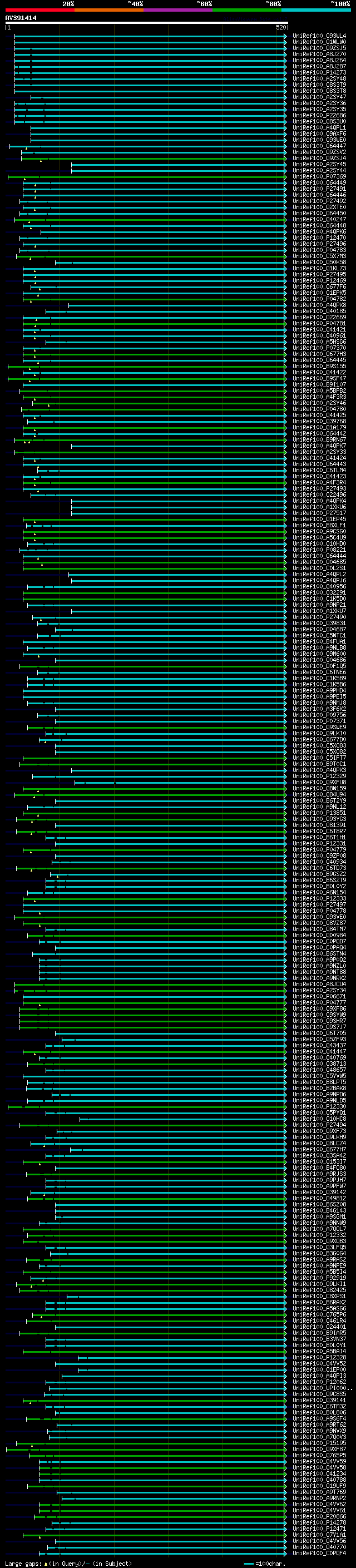This screenshot has height=1568, width=356.
Task: Select label UniRef100_Q40185
Action: tap(319, 311)
